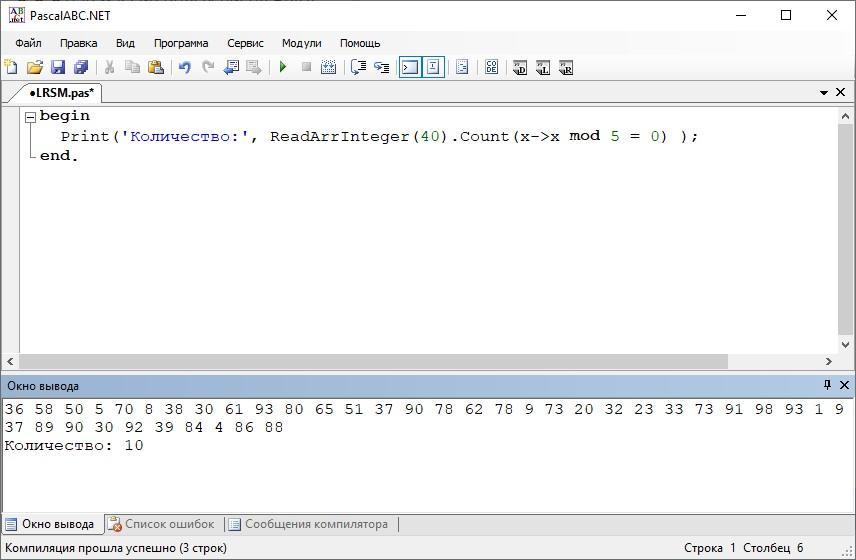Open the Сервис menu
This screenshot has width=856, height=560.
pos(245,43)
